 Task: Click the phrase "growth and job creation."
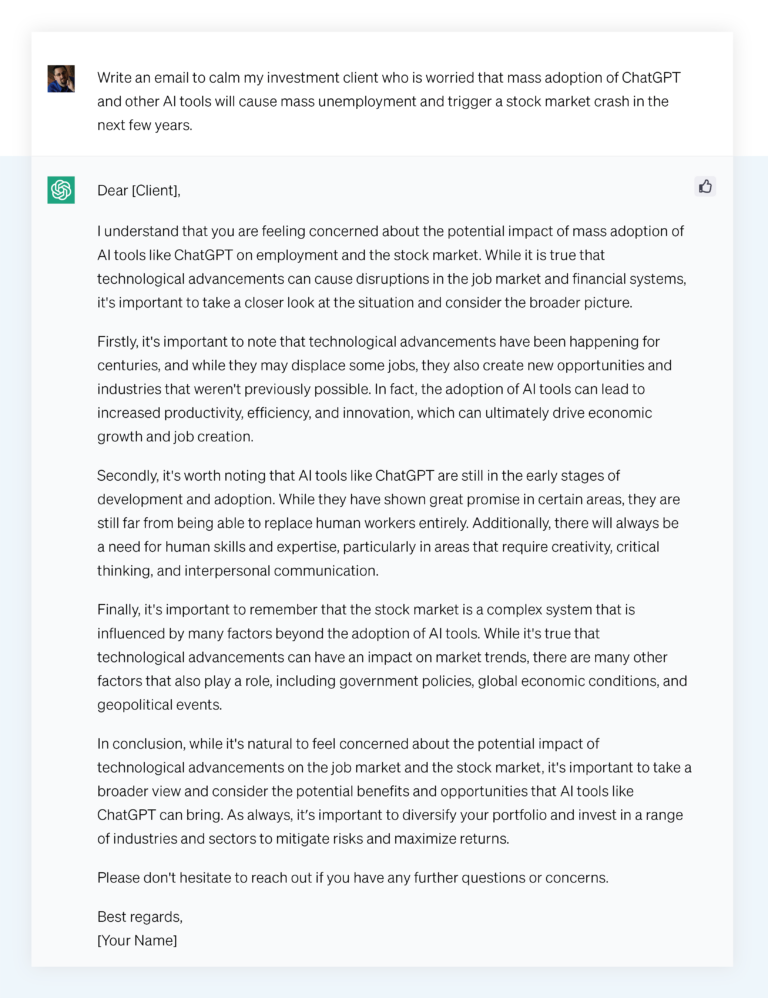(x=175, y=437)
